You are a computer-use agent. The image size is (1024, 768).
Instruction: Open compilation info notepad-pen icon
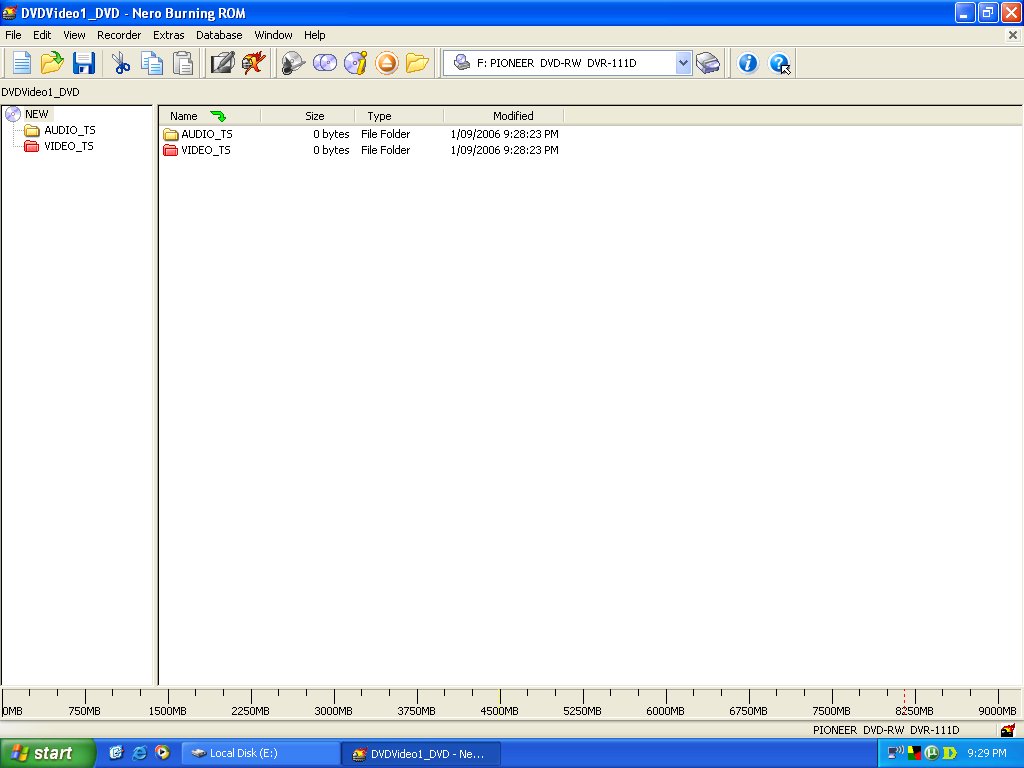pyautogui.click(x=222, y=63)
